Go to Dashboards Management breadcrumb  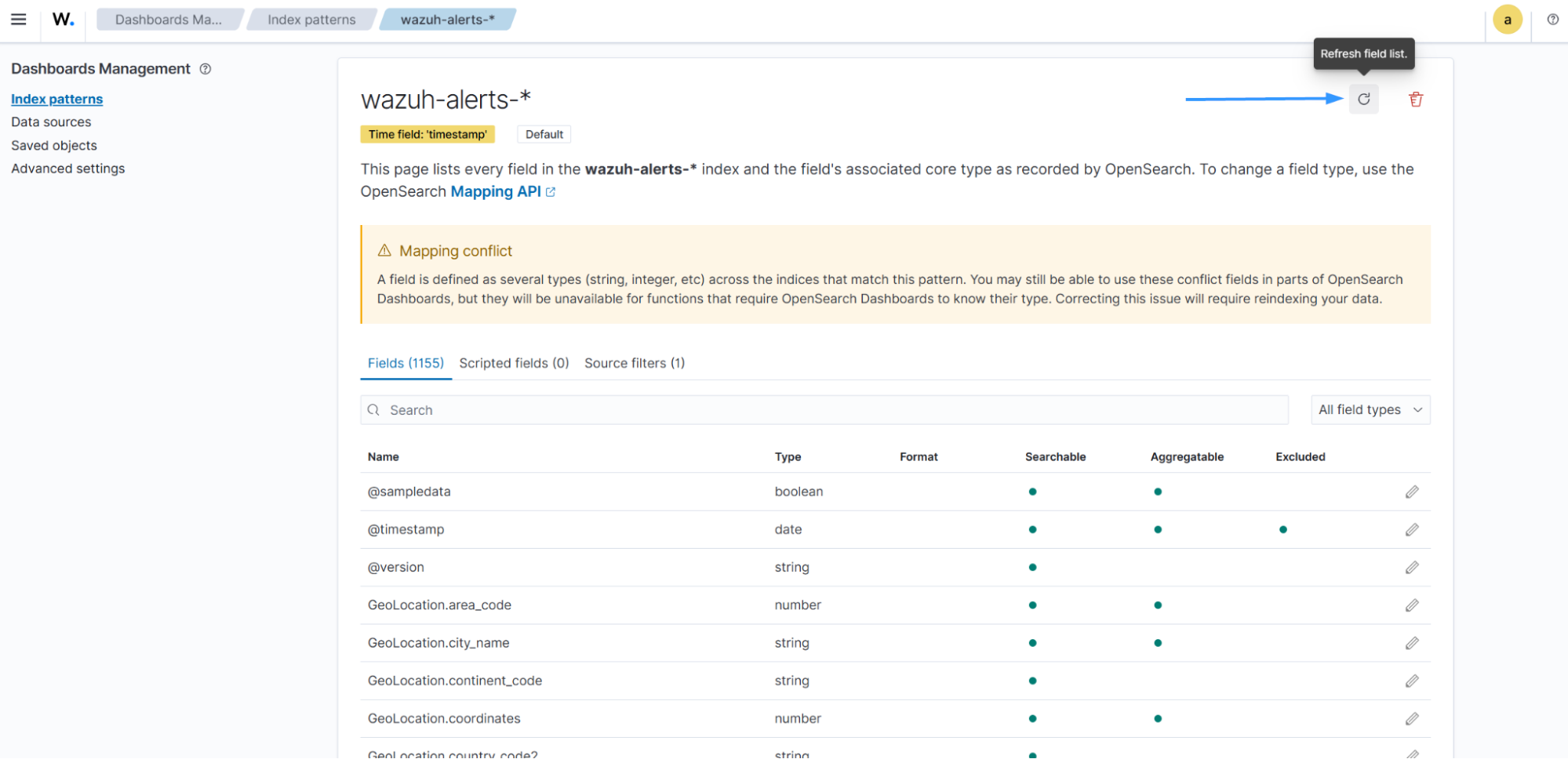coord(168,20)
